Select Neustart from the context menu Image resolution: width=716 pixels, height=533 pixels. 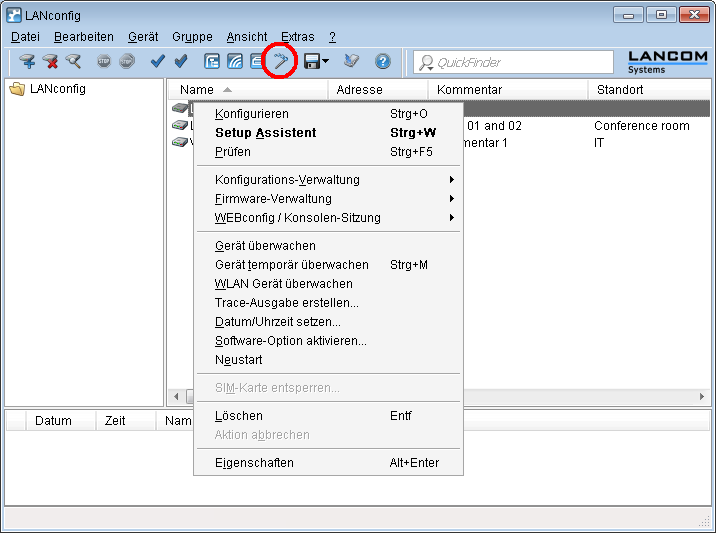click(x=238, y=360)
